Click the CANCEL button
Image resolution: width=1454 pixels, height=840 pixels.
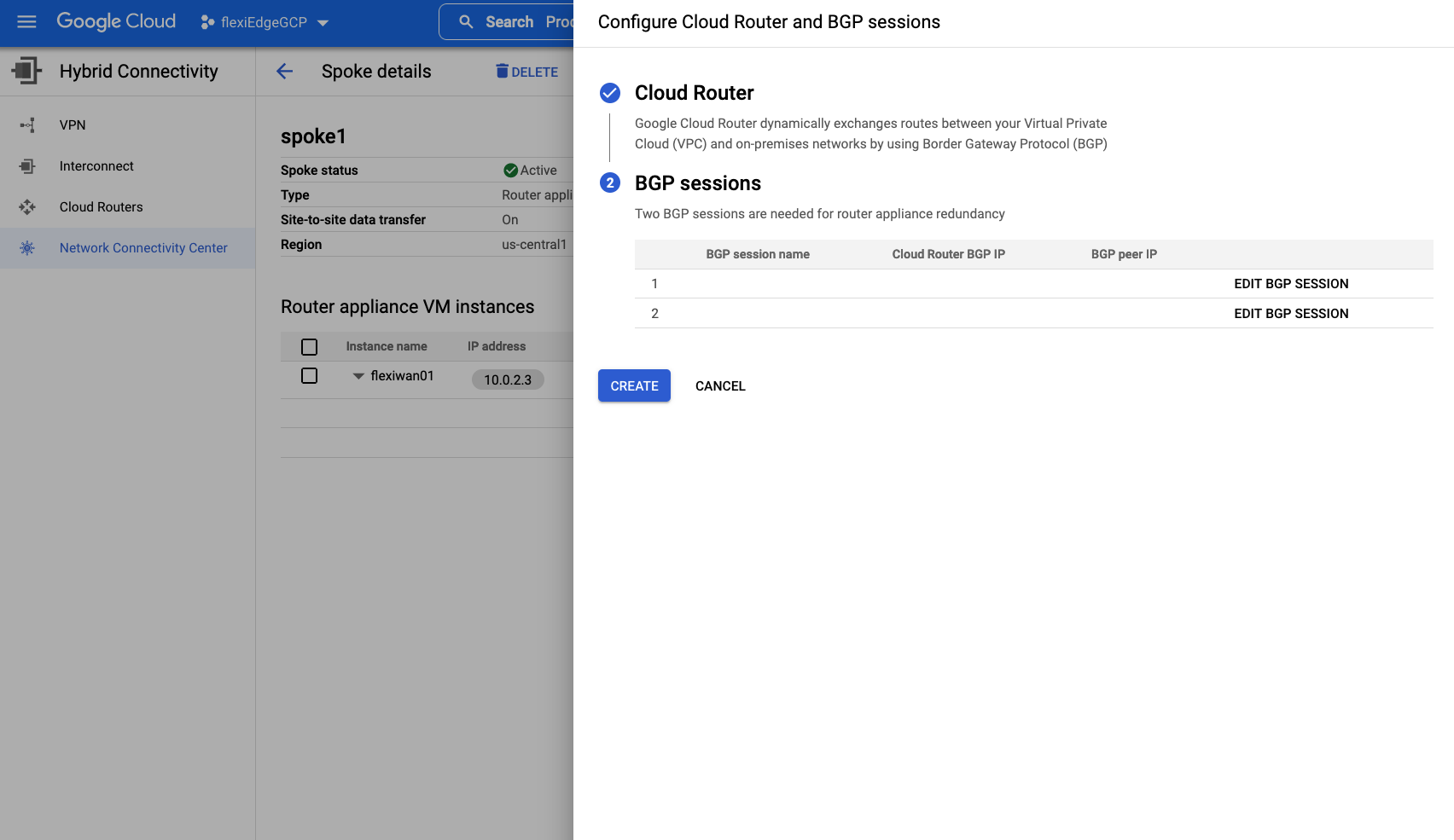coord(720,386)
